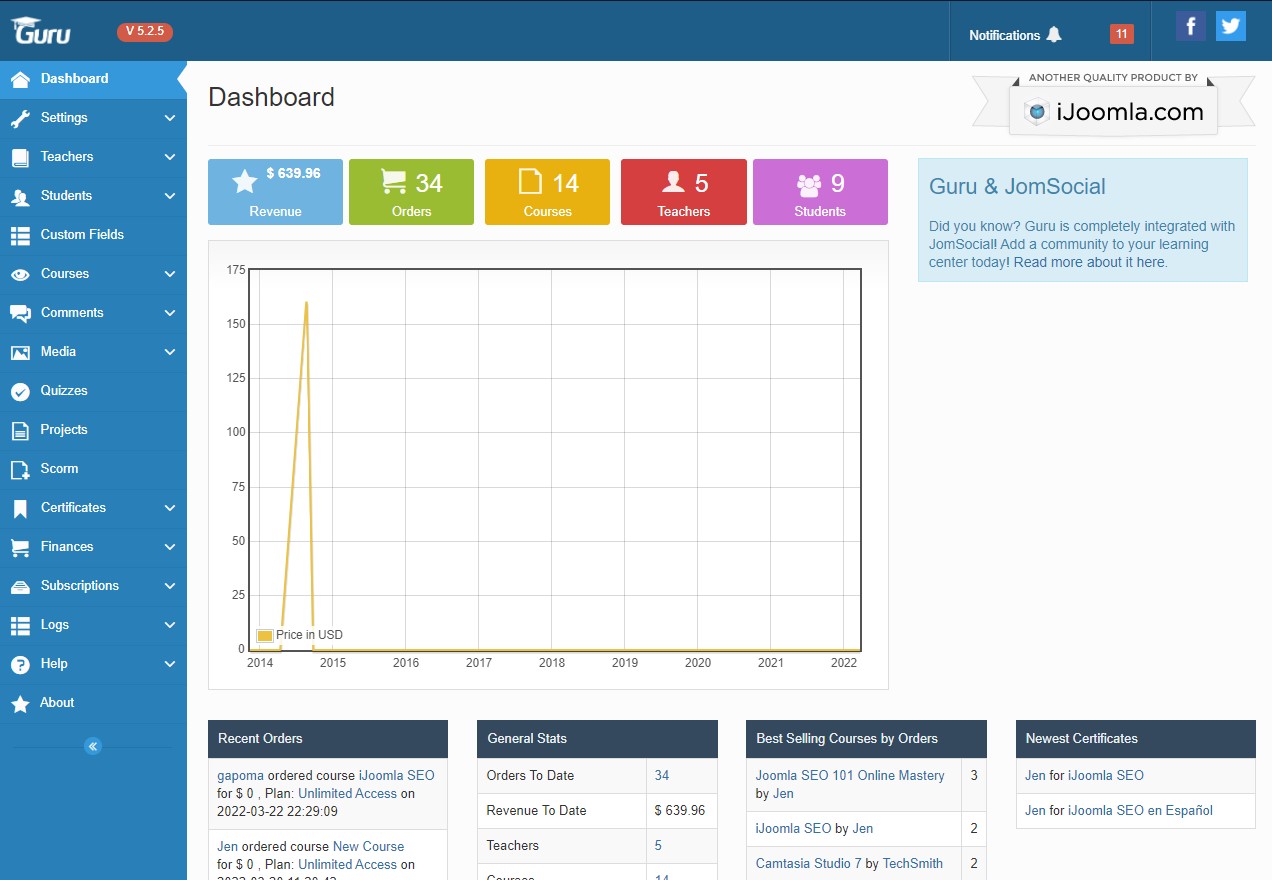Click the Notifications bell icon
The image size is (1272, 880).
pos(1054,35)
